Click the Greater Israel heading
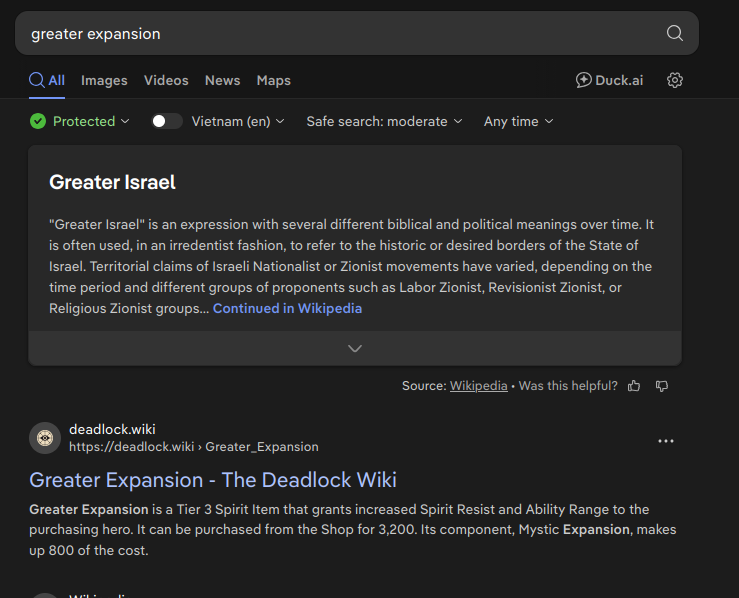This screenshot has width=739, height=598. pos(112,182)
